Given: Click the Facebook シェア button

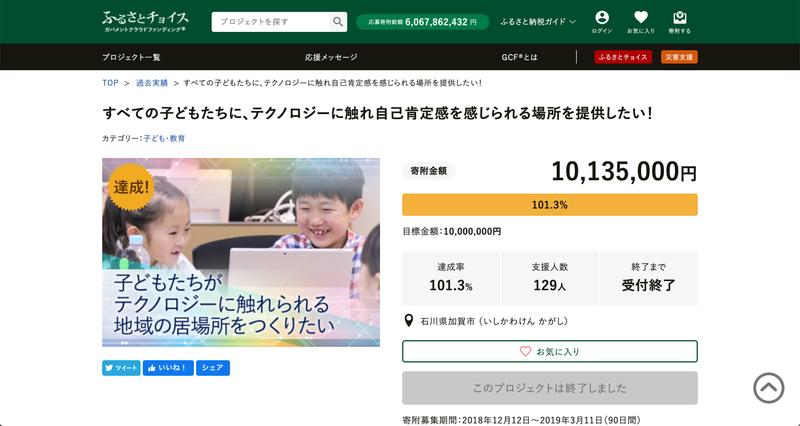Looking at the screenshot, I should click(213, 368).
